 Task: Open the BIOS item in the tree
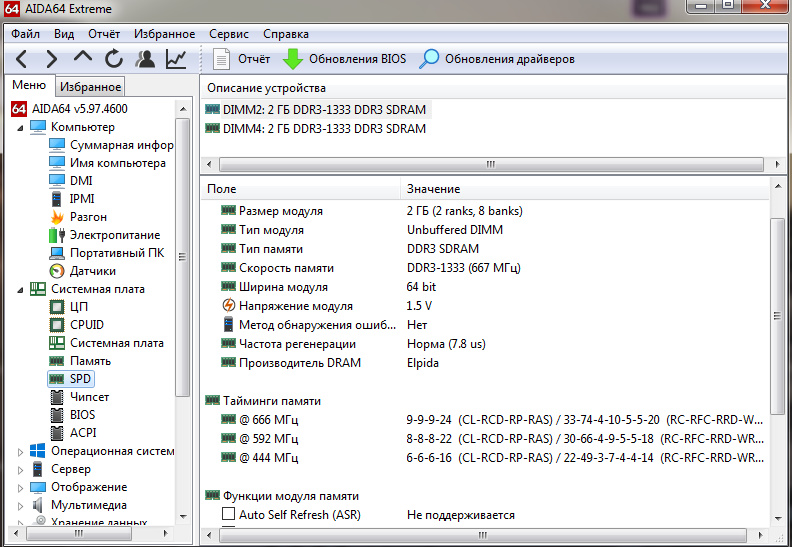(x=82, y=415)
